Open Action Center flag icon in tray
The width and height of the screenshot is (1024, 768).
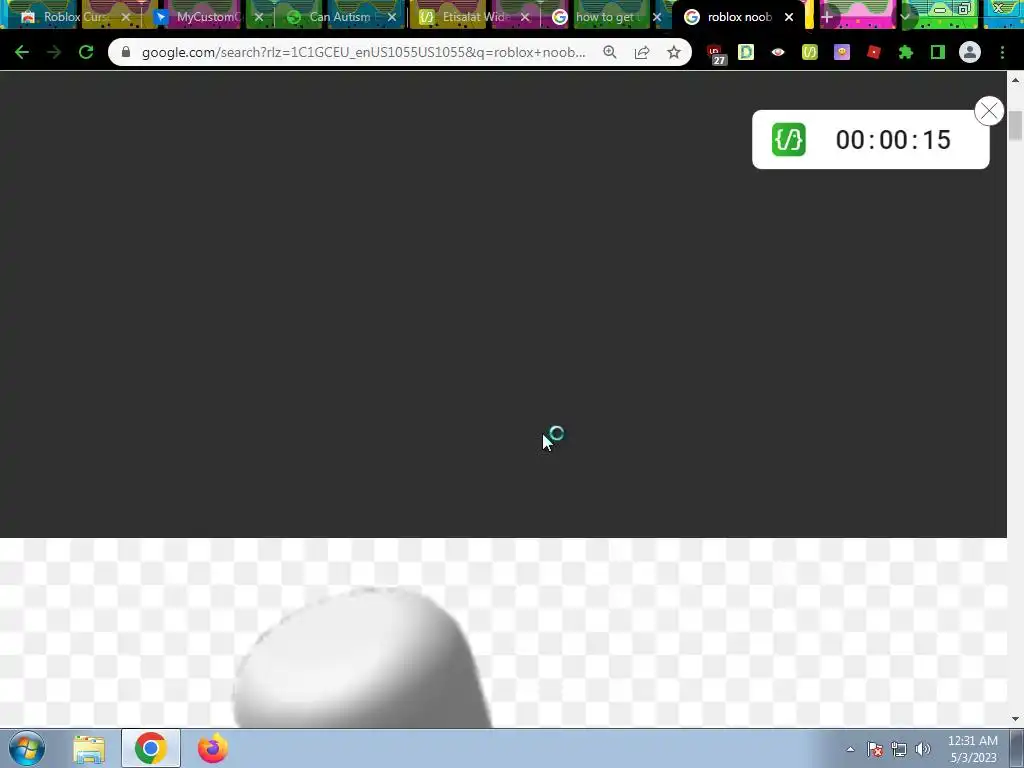tap(875, 749)
